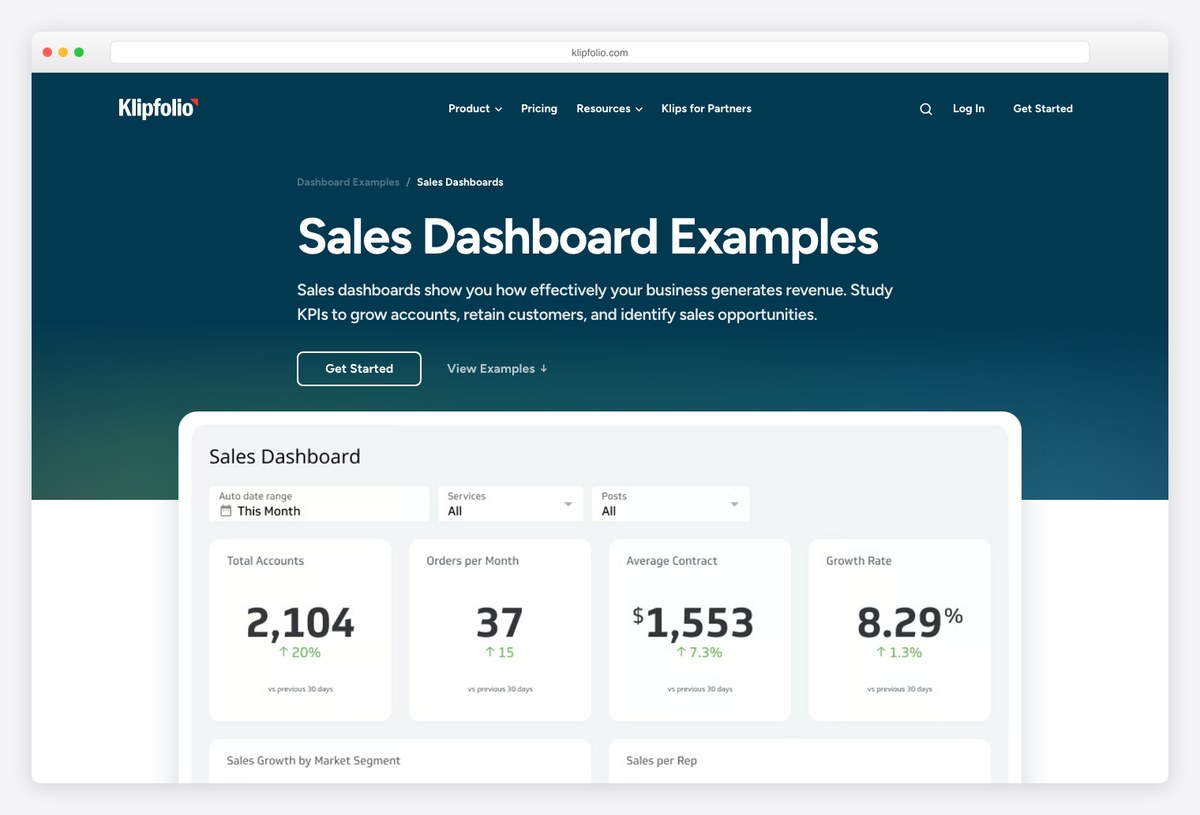1200x815 pixels.
Task: Click the green 7.3% increase indicator
Action: 699,652
